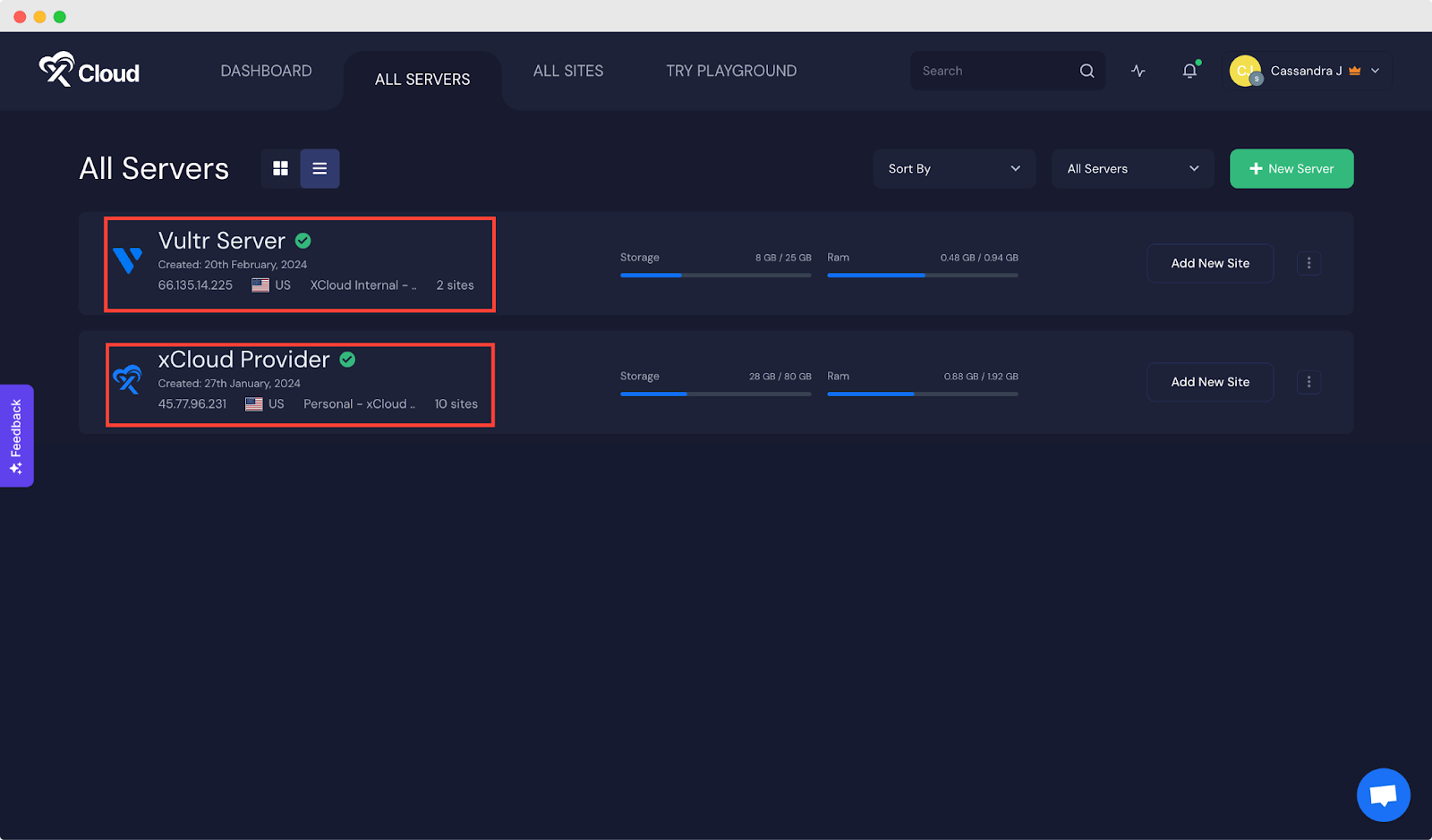Switch to grid view layout
The height and width of the screenshot is (840, 1432).
coord(280,168)
